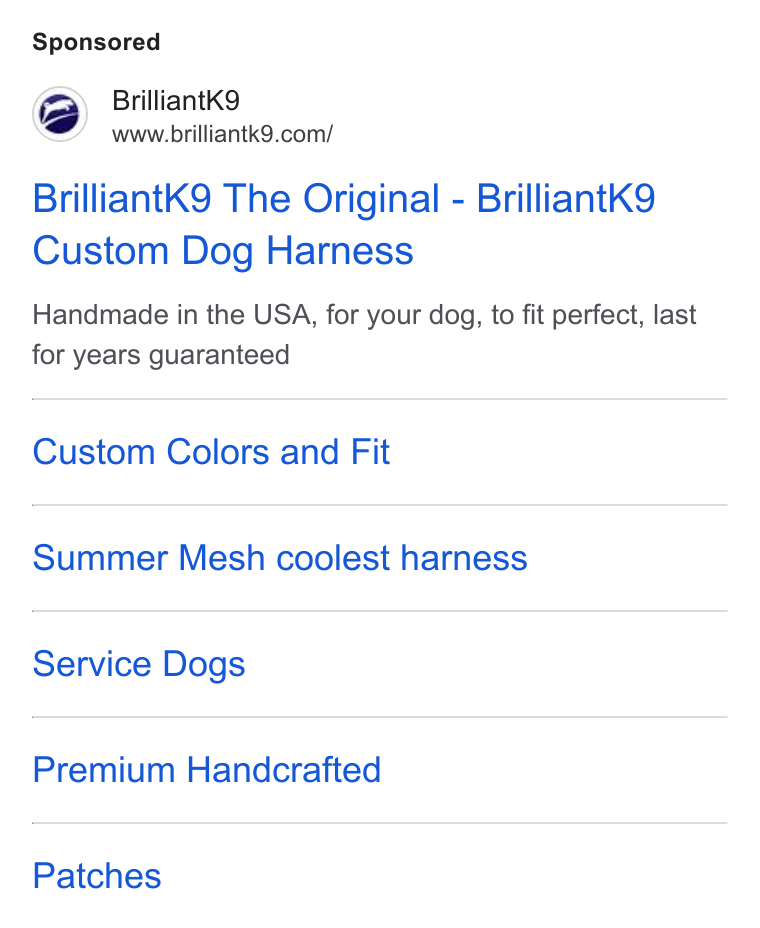Click the word "Handcrafted" in the premium link
Image resolution: width=760 pixels, height=928 pixels.
[x=284, y=770]
